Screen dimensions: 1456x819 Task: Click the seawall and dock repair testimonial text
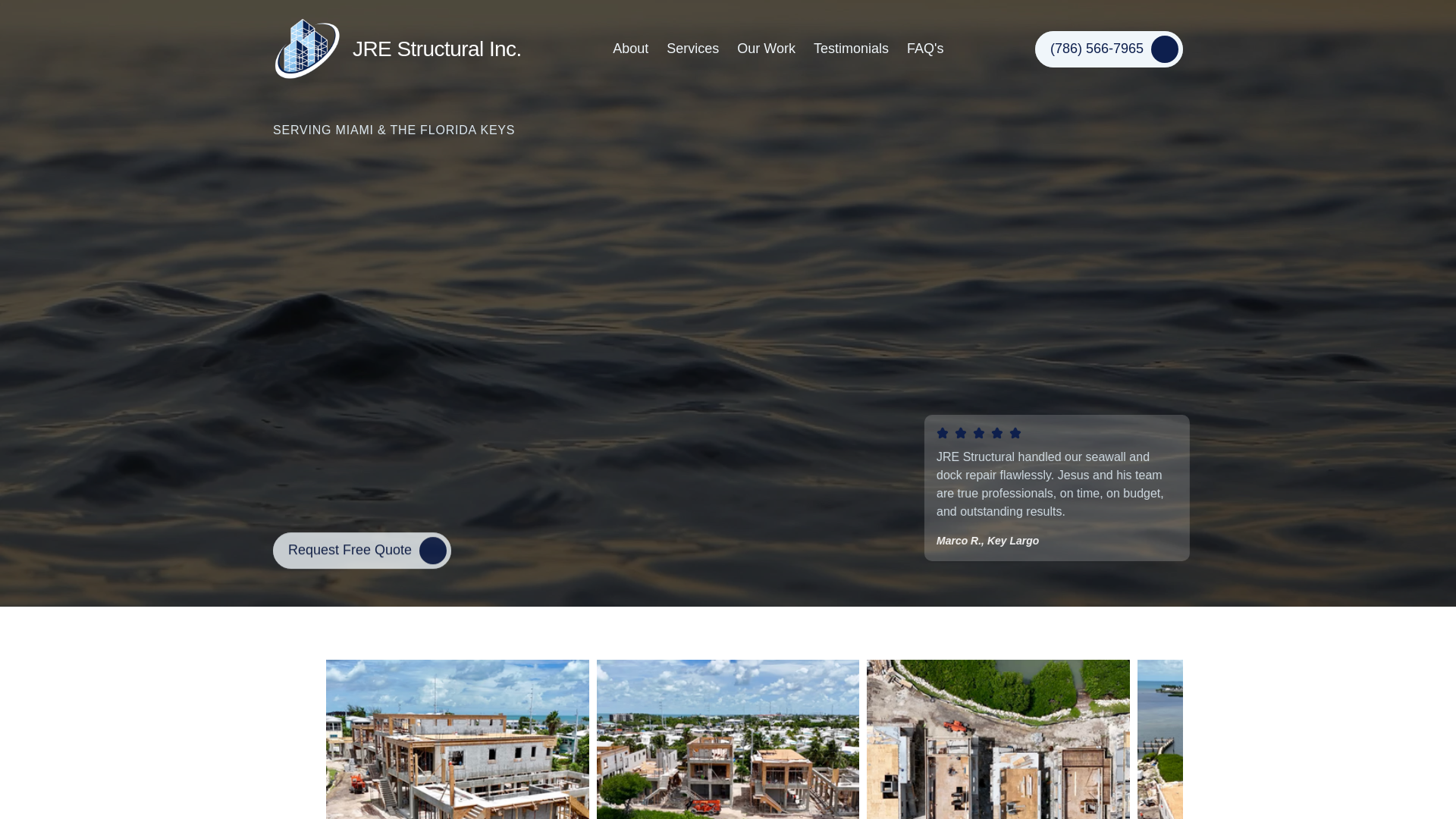pos(1050,485)
